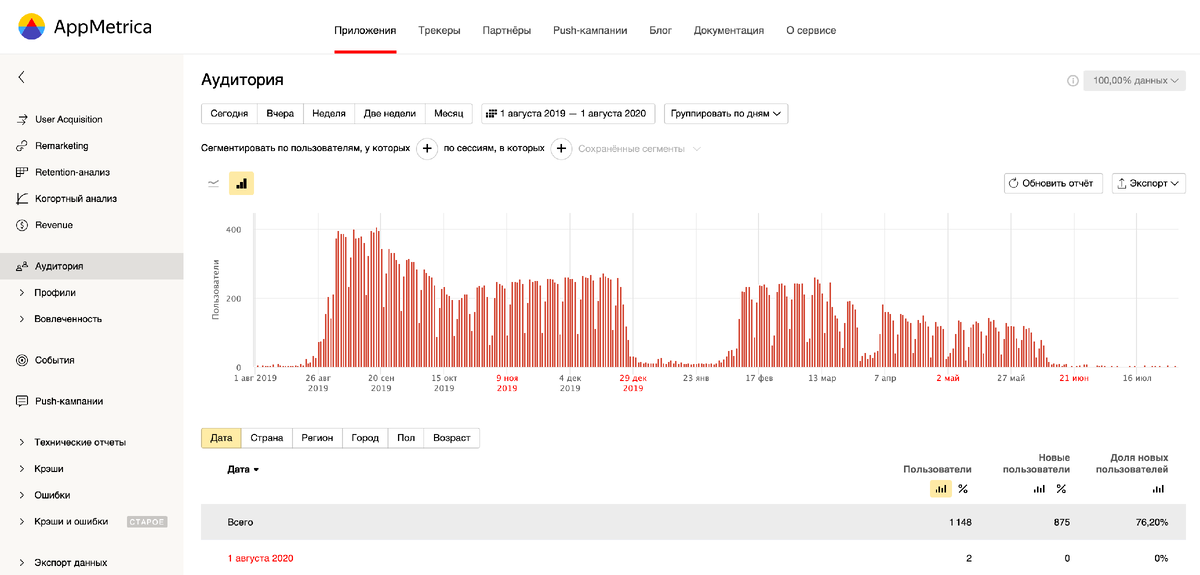Click 29 дек 2019 axis label
1200x575 pixels.
633,383
